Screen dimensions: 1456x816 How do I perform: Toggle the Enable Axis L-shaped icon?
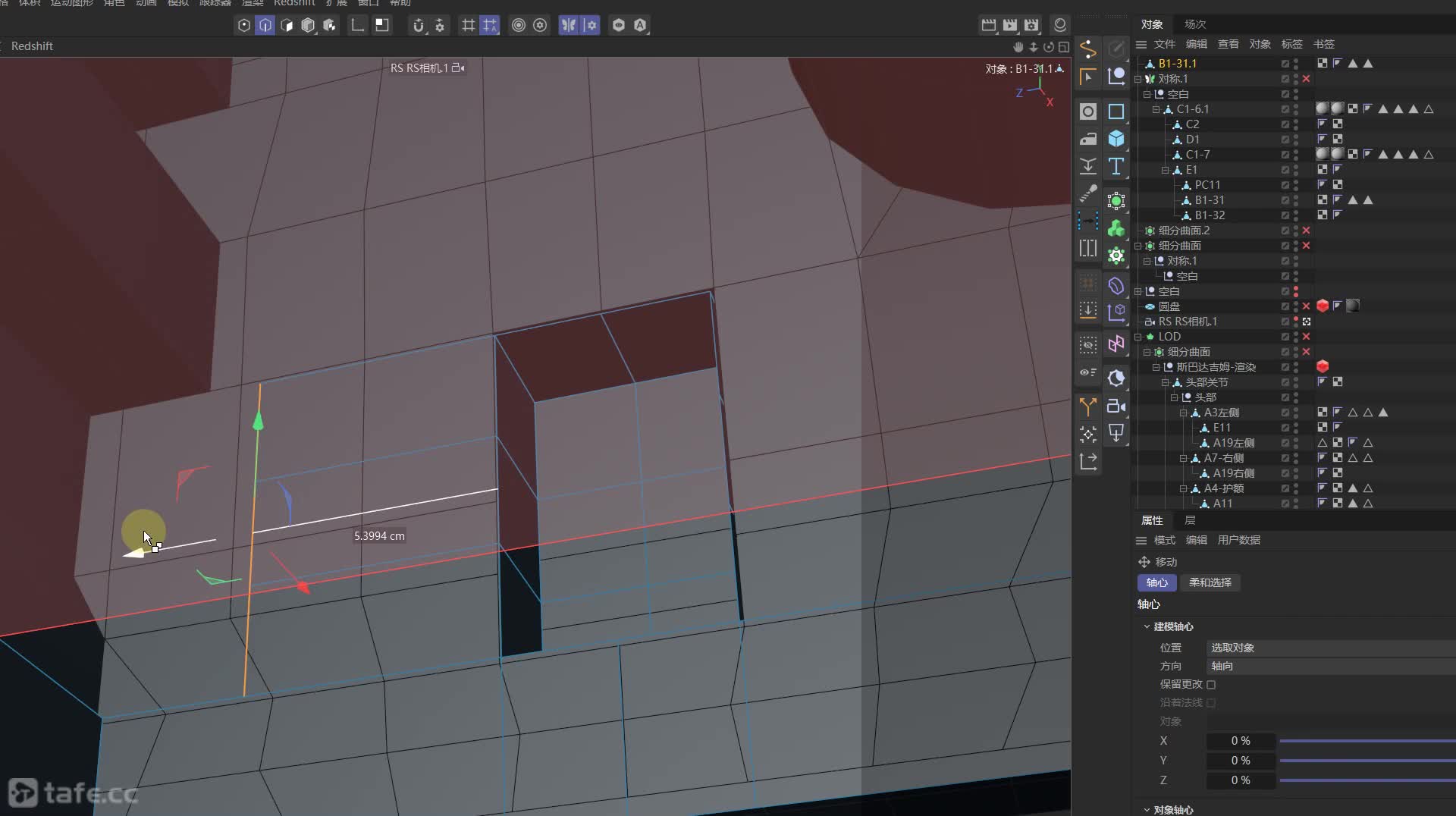357,25
